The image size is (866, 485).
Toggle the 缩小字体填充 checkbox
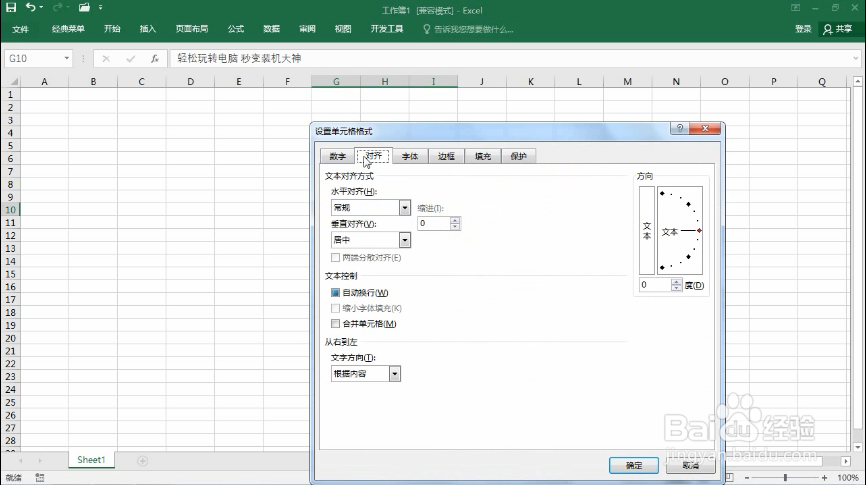tap(335, 308)
